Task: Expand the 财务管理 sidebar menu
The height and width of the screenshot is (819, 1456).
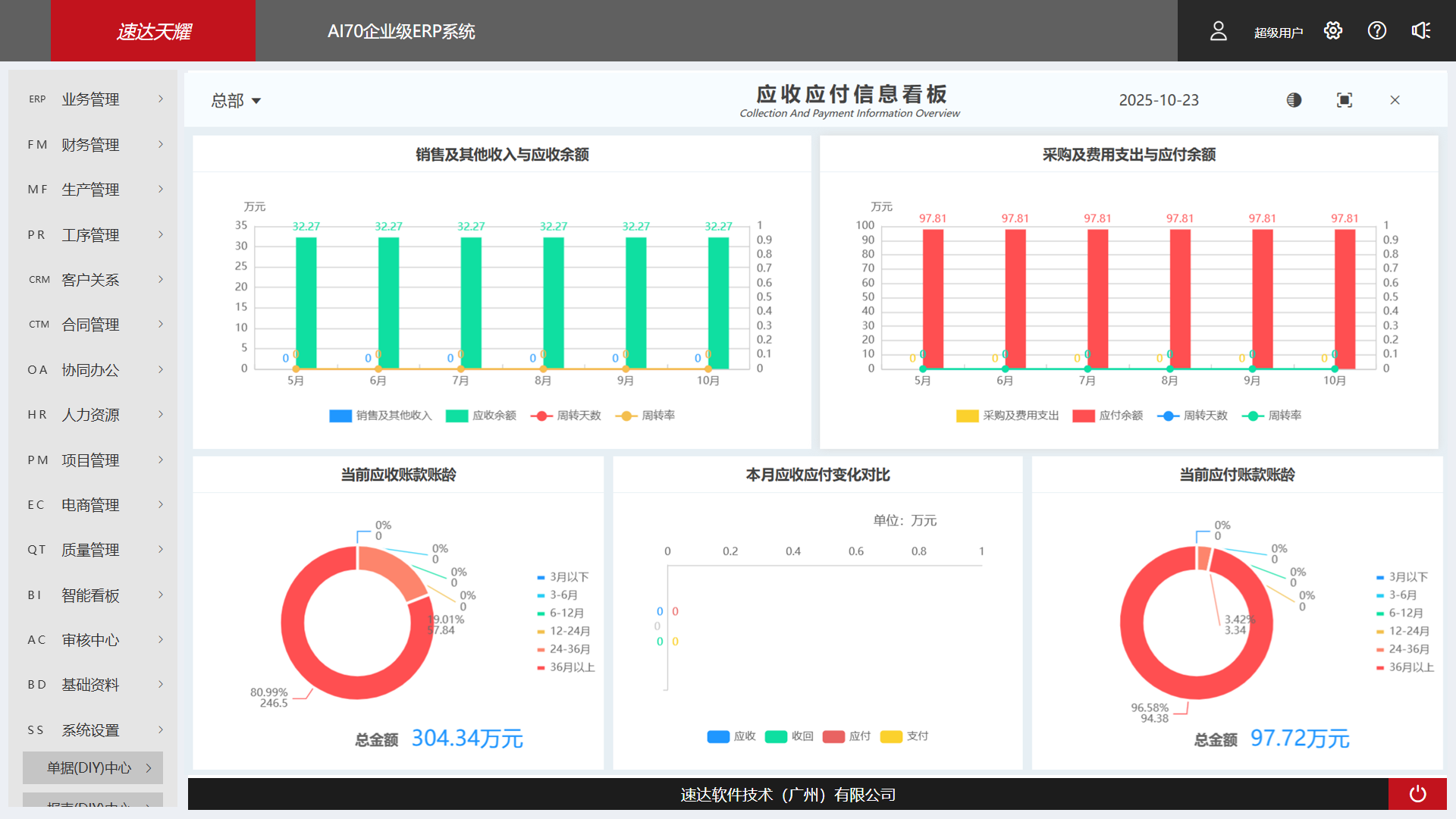Action: (x=89, y=144)
